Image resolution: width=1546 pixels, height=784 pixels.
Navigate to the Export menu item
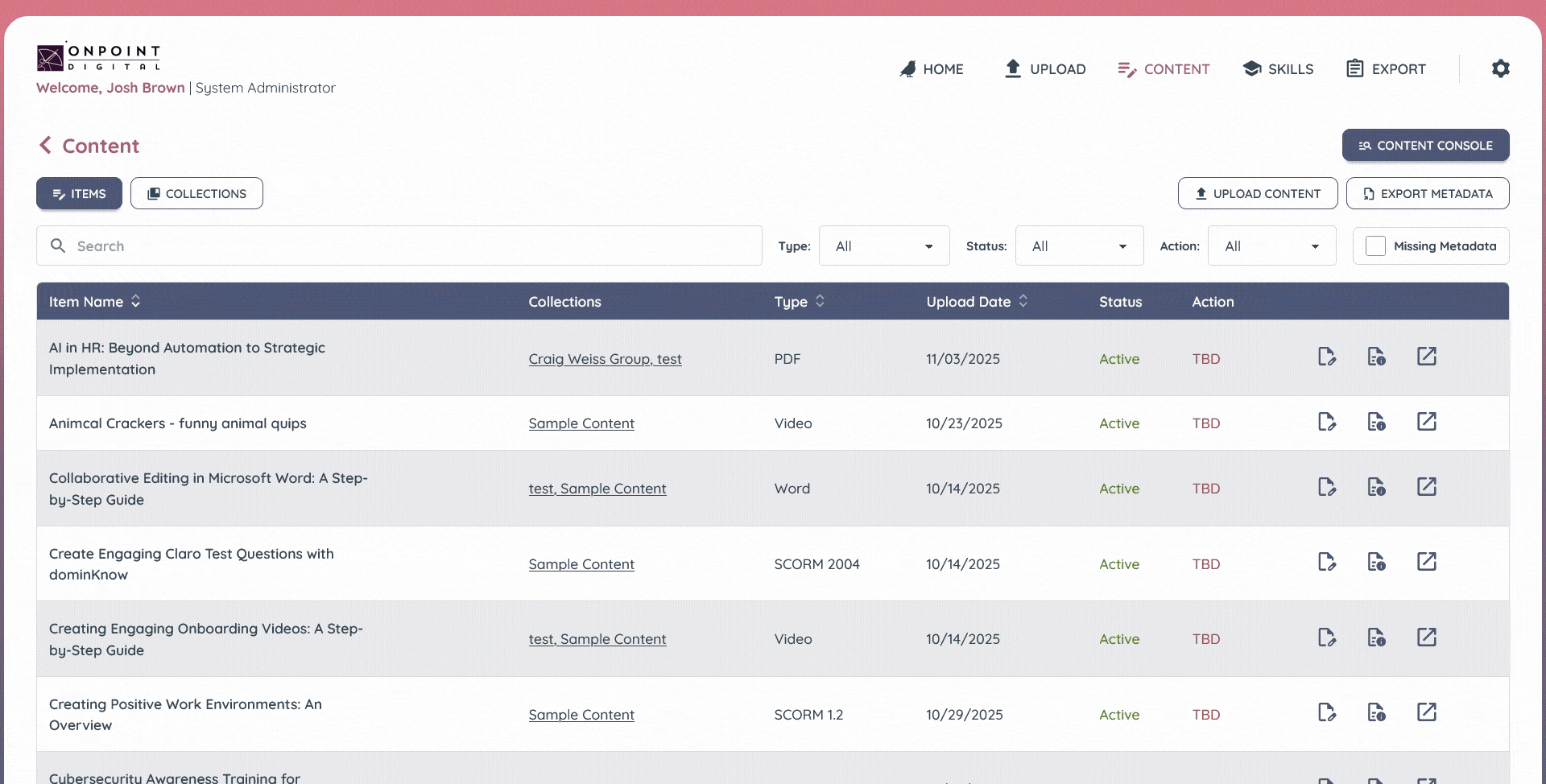(1386, 69)
